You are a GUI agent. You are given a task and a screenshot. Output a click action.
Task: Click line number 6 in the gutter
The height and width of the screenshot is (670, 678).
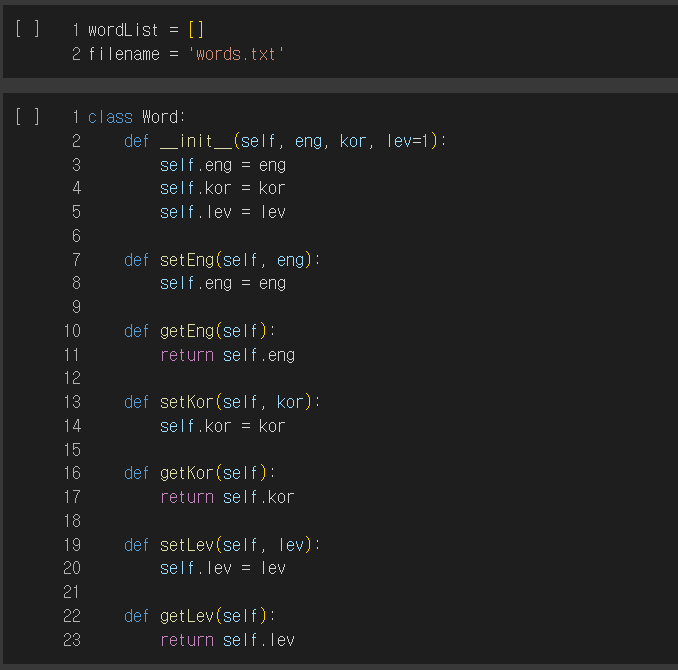[x=76, y=236]
